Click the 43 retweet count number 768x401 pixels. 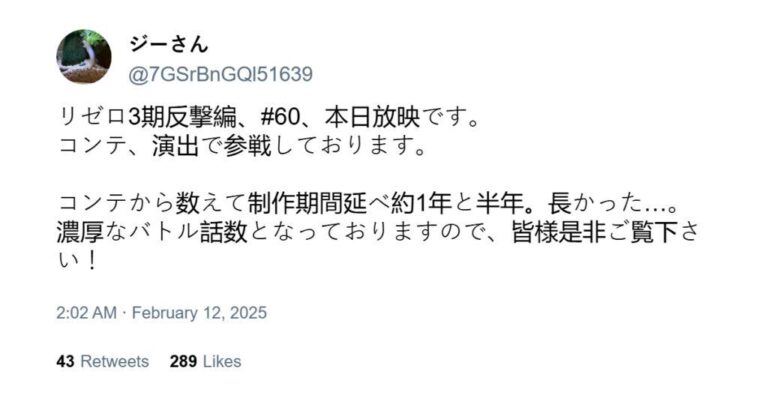point(65,361)
